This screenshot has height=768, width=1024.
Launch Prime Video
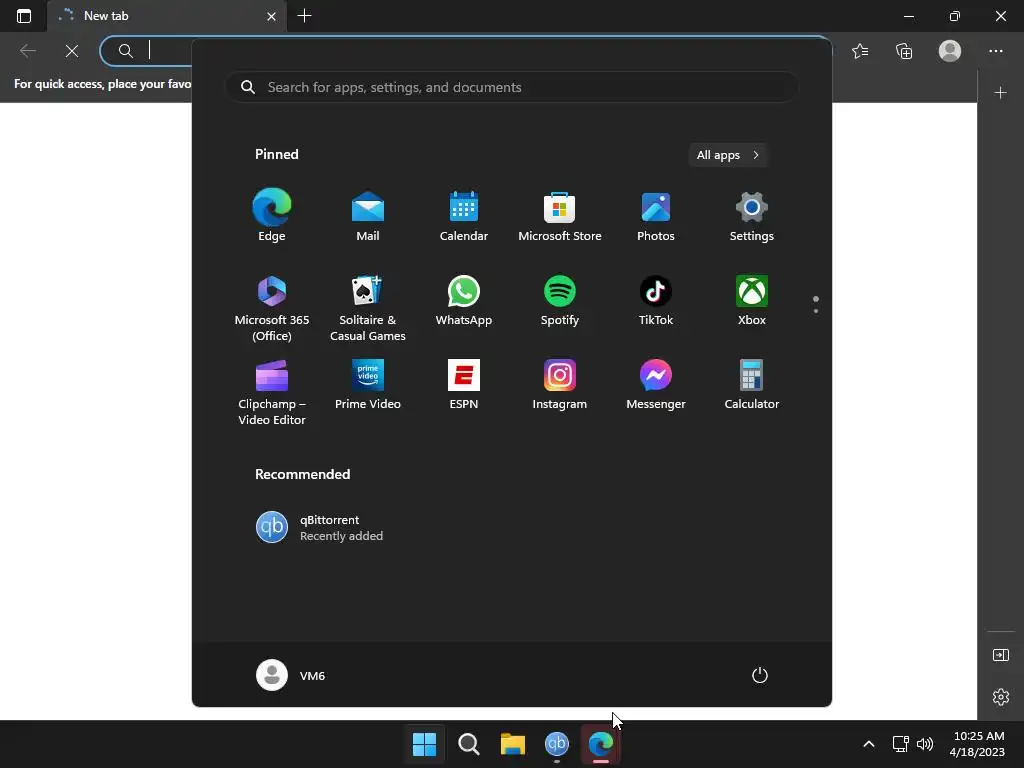tap(368, 384)
